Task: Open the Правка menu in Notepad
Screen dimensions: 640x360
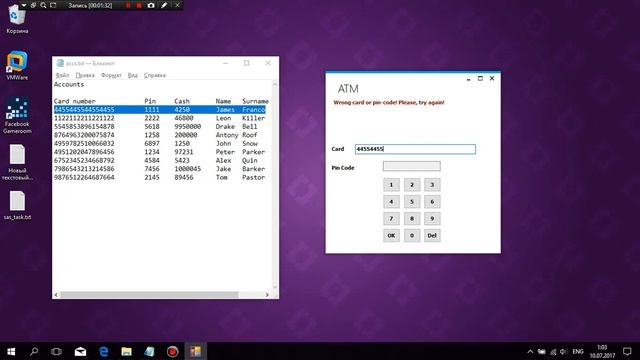Action: pos(85,75)
